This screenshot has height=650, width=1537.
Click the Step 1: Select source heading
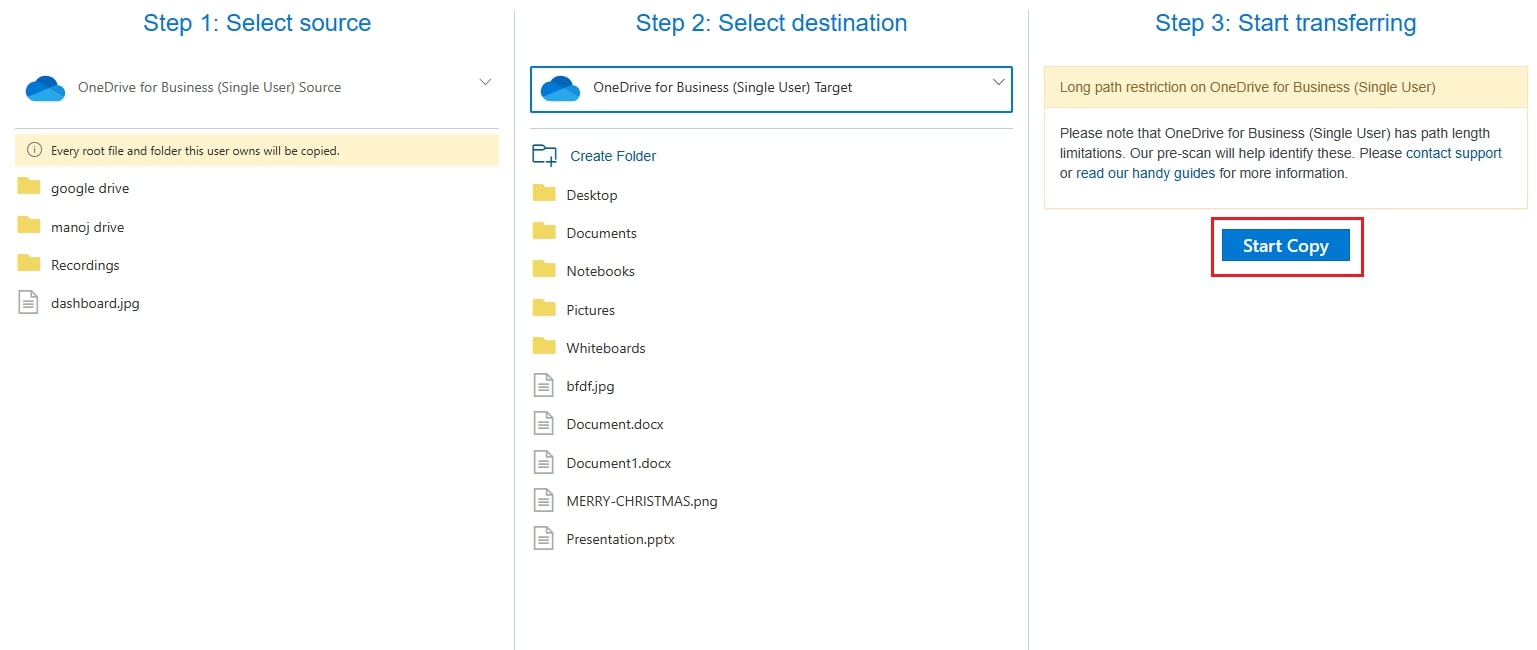257,23
